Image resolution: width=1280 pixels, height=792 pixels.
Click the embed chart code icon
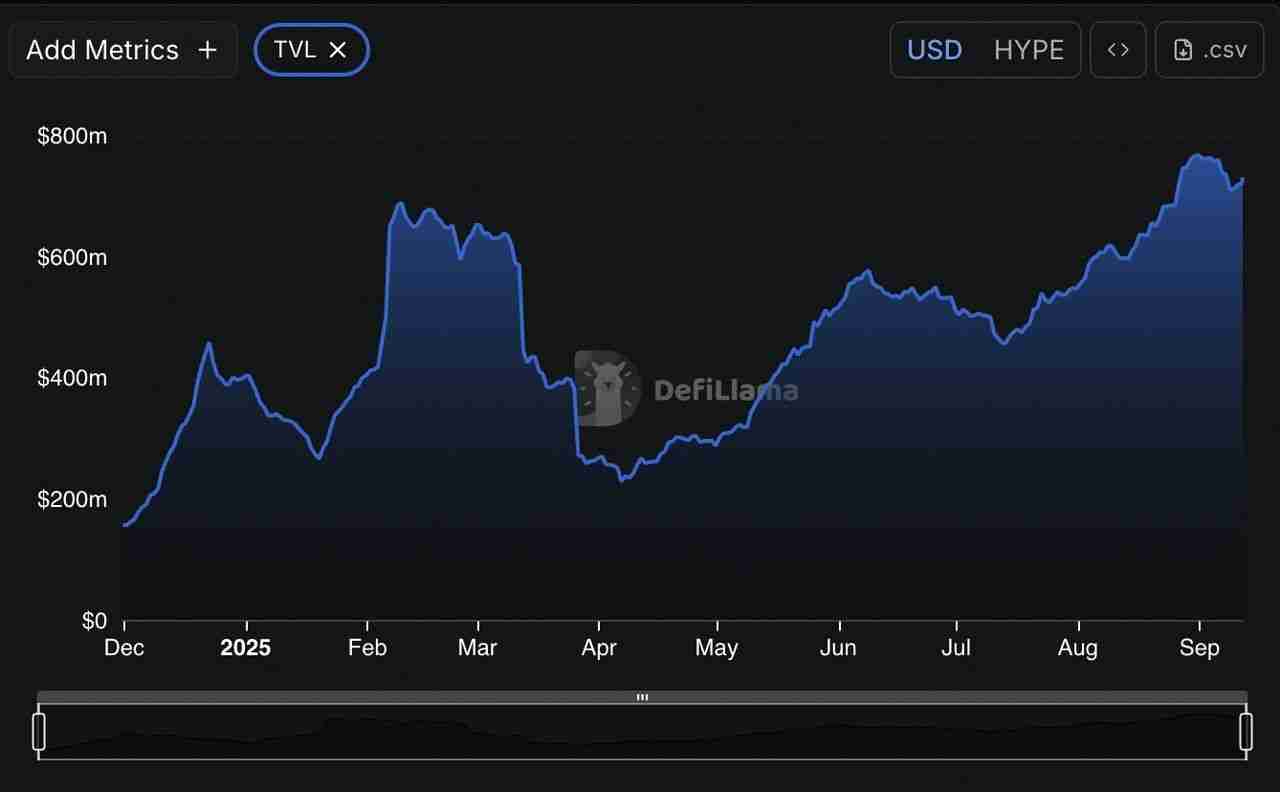pos(1117,49)
